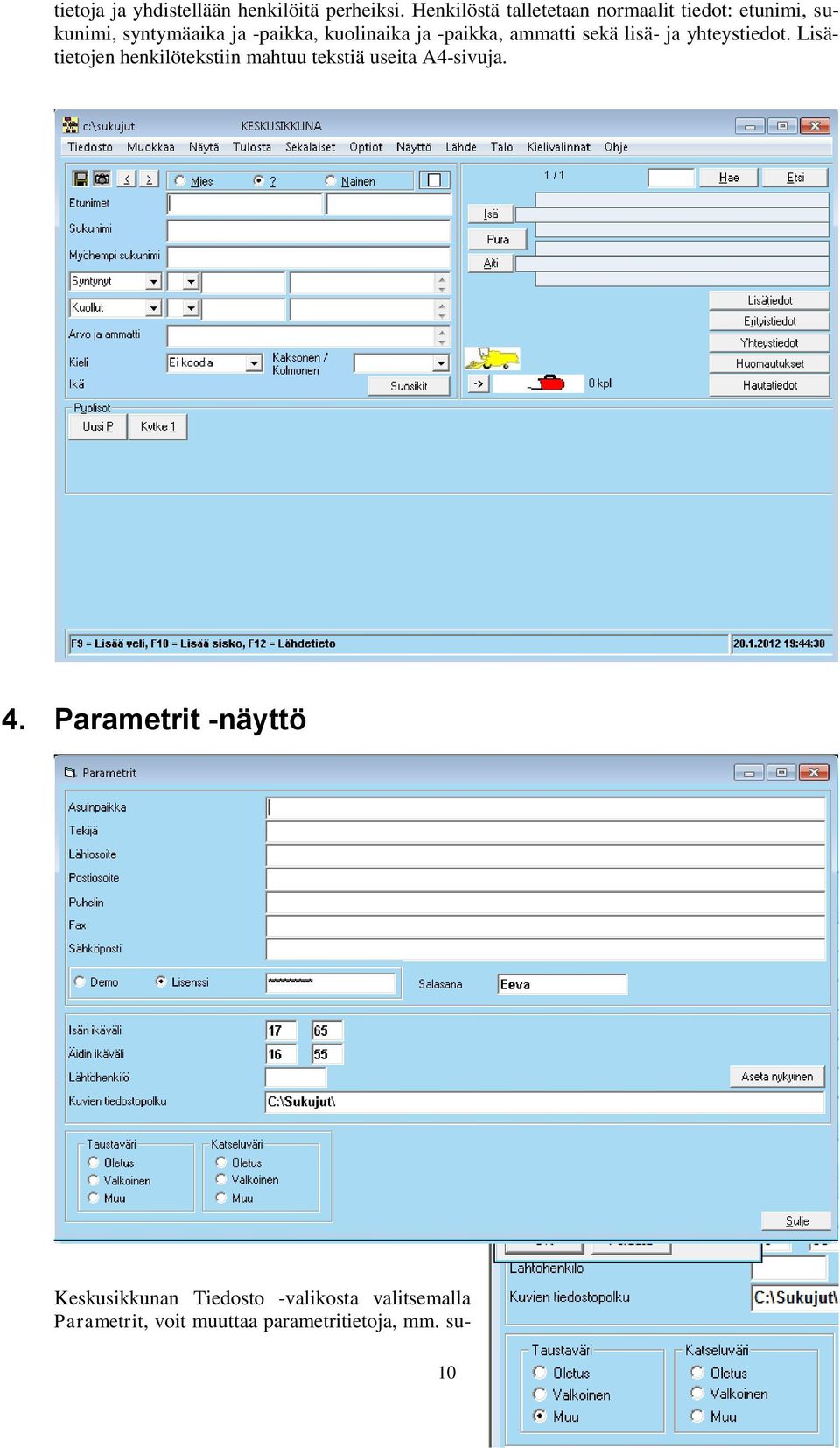840x1448 pixels.
Task: Open the Kieli 'Ei koodia' dropdown
Action: (x=255, y=363)
